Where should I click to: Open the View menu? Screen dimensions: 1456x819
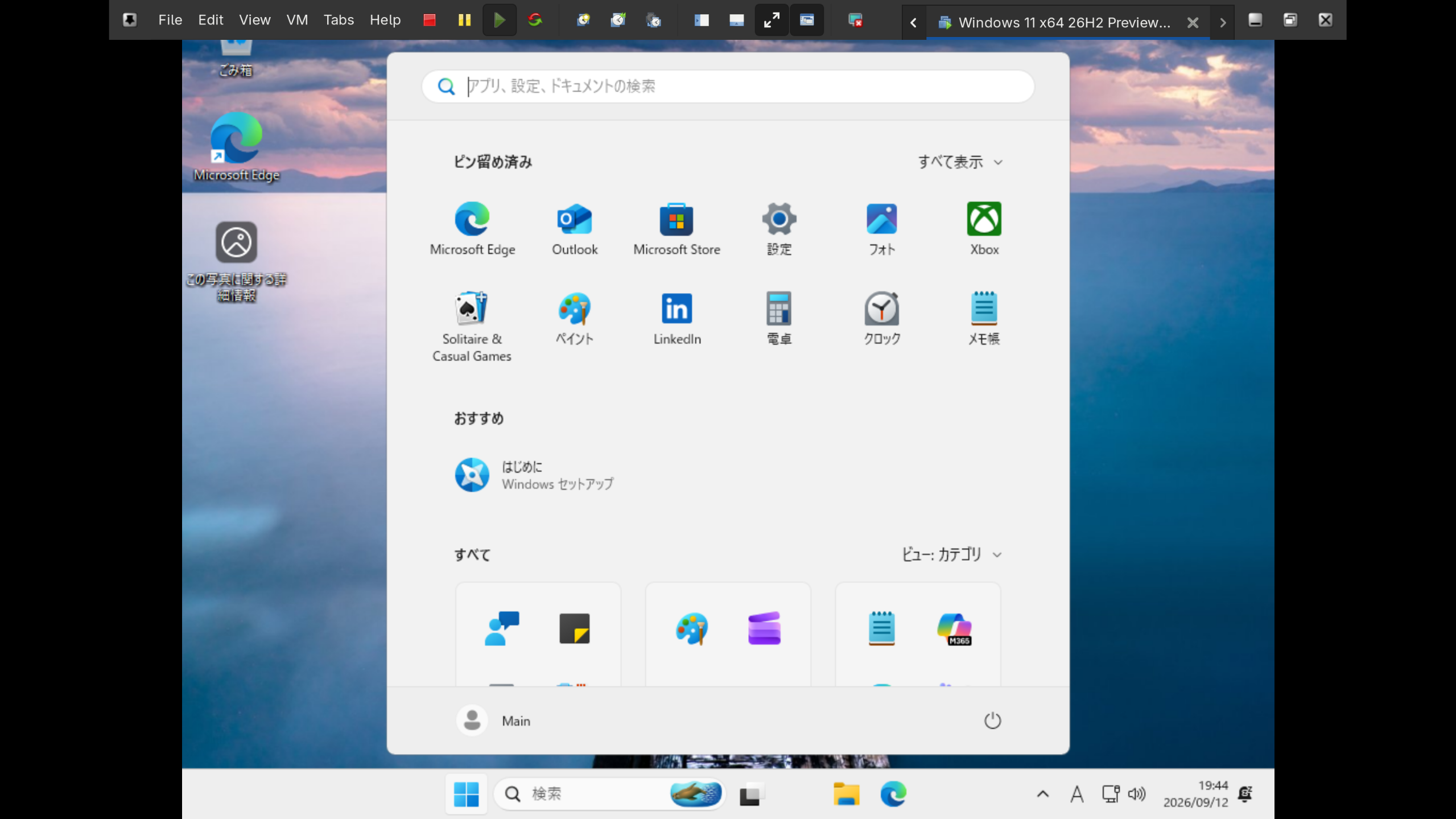tap(254, 20)
